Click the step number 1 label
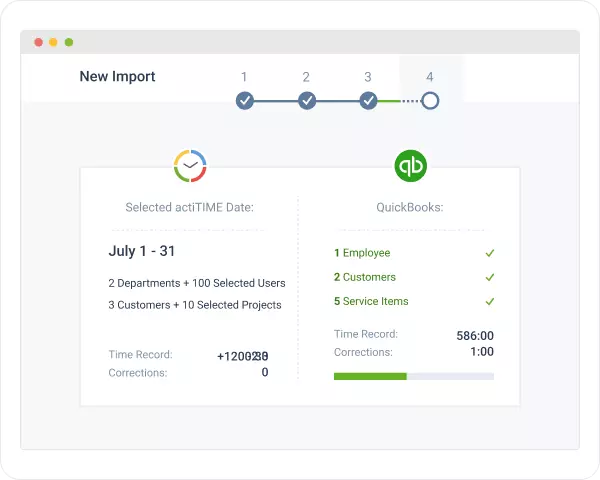 click(244, 77)
